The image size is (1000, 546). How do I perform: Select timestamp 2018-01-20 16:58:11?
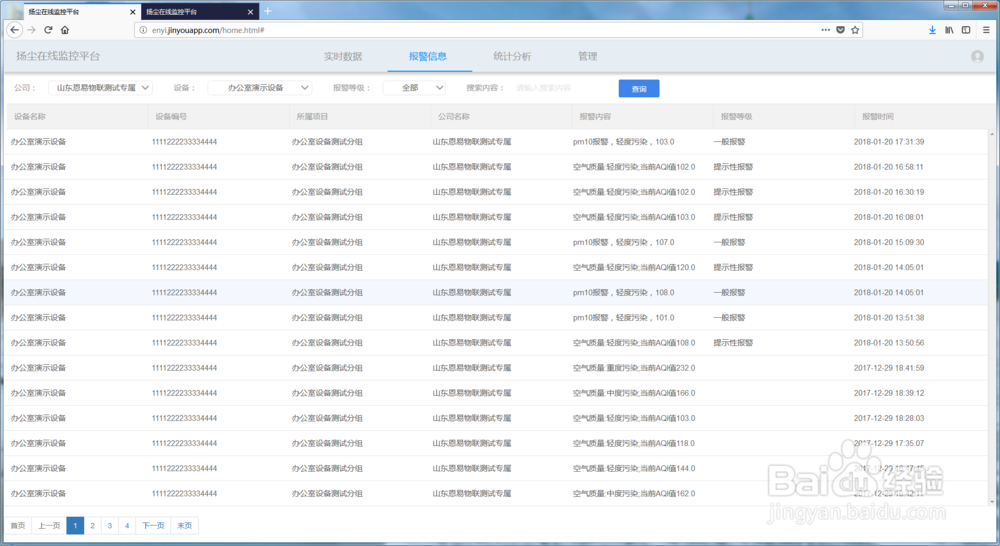point(889,166)
